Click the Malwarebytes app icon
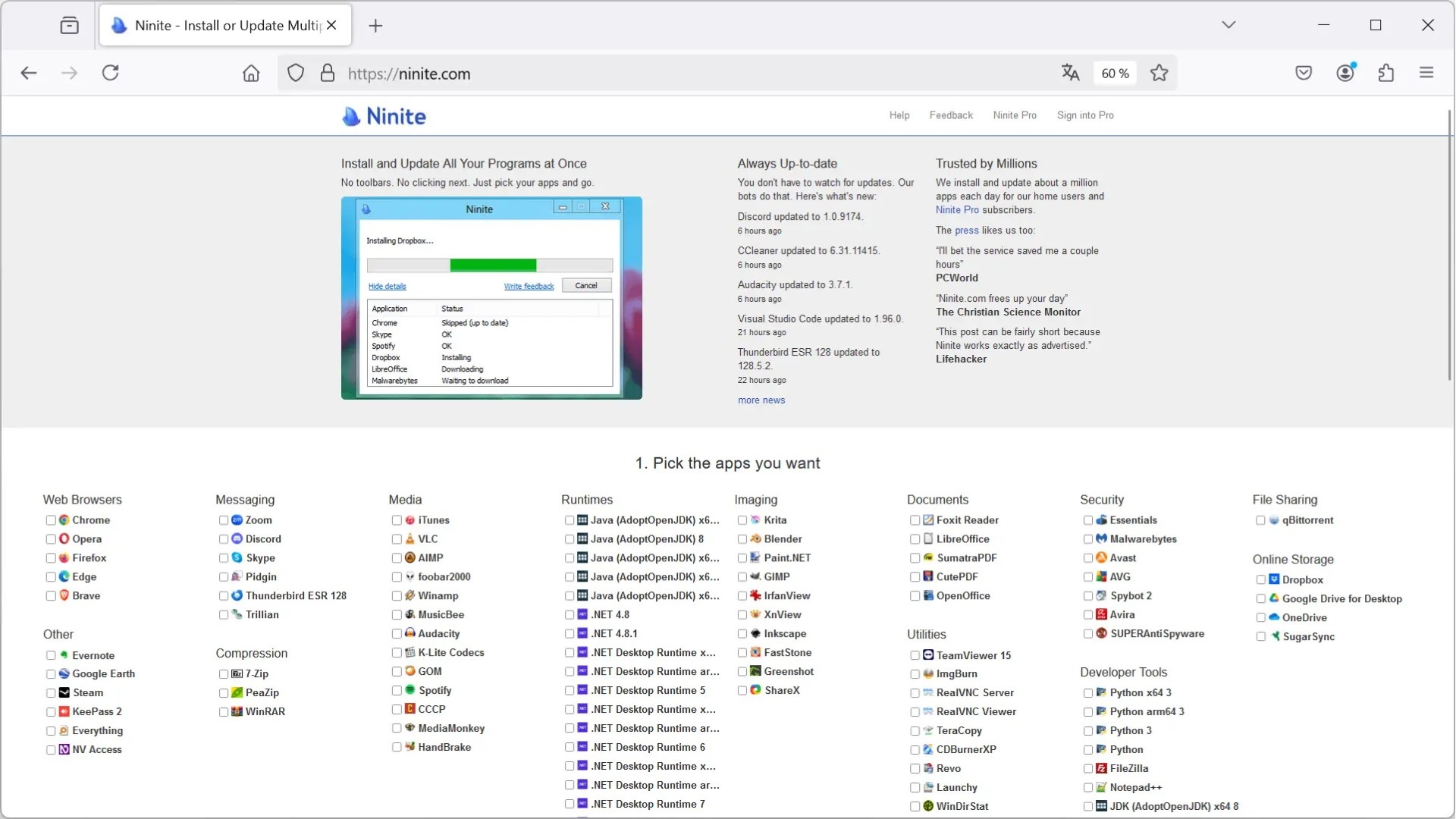The height and width of the screenshot is (819, 1456). tap(1101, 539)
